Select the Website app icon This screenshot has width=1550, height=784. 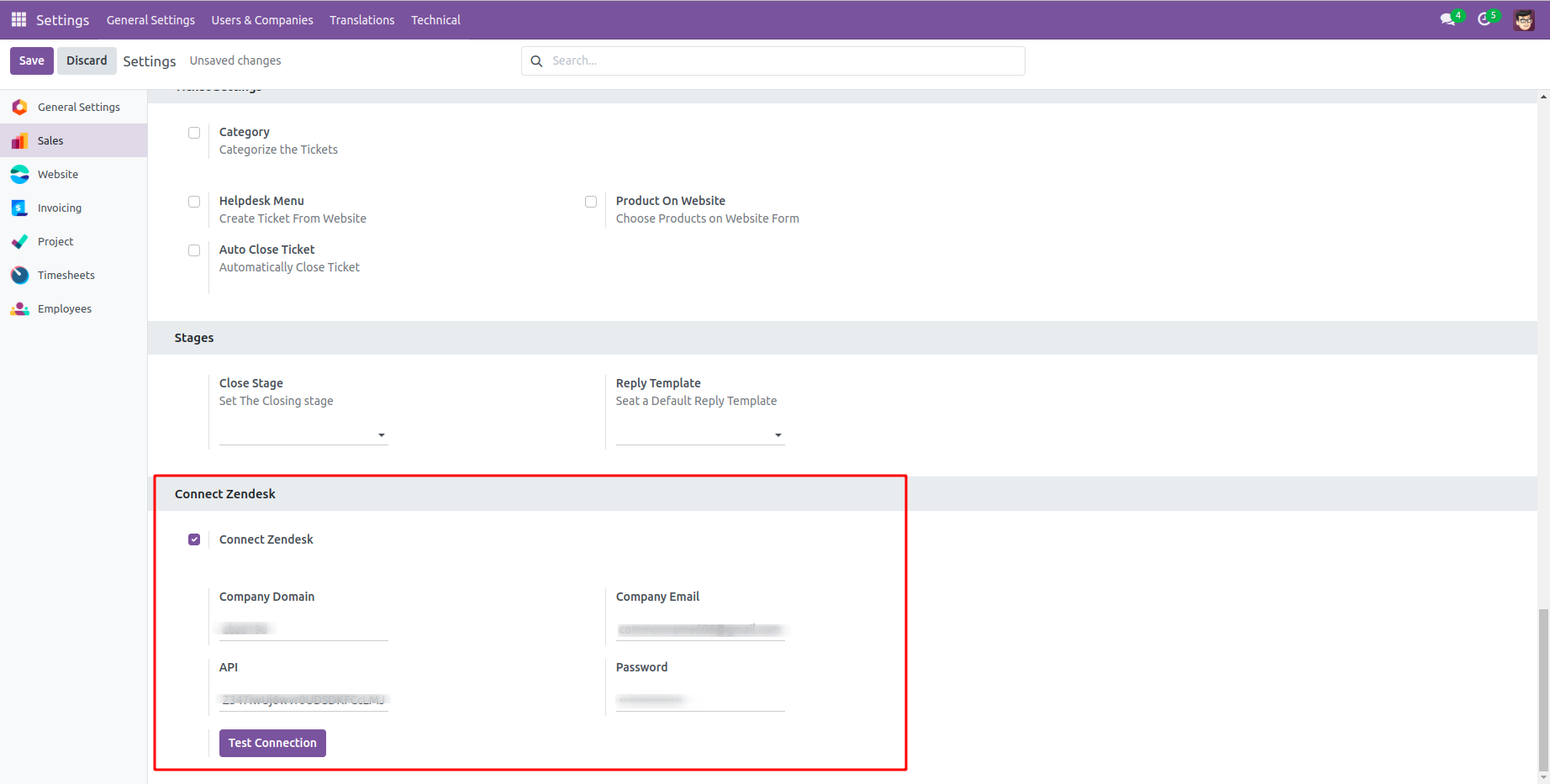pyautogui.click(x=20, y=174)
